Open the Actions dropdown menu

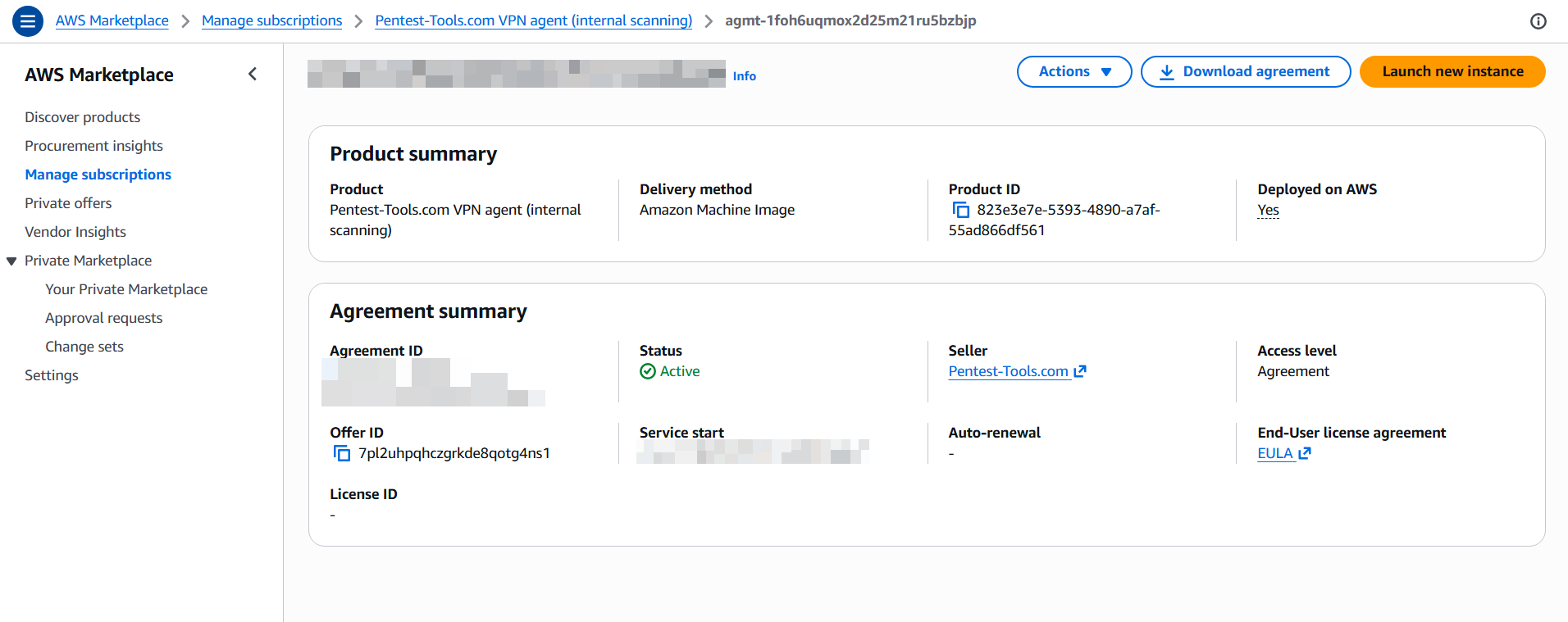(1073, 72)
